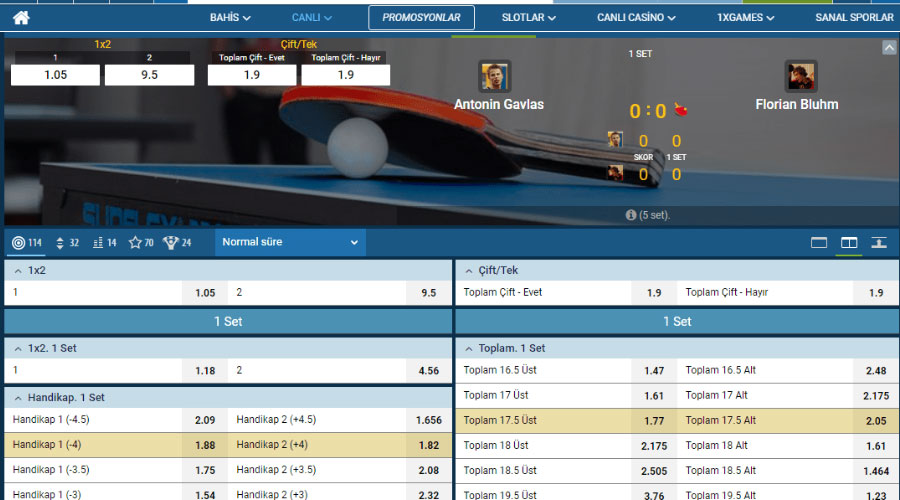Select the up-down arrows filter showing 32
This screenshot has height=500, width=900.
(67, 242)
